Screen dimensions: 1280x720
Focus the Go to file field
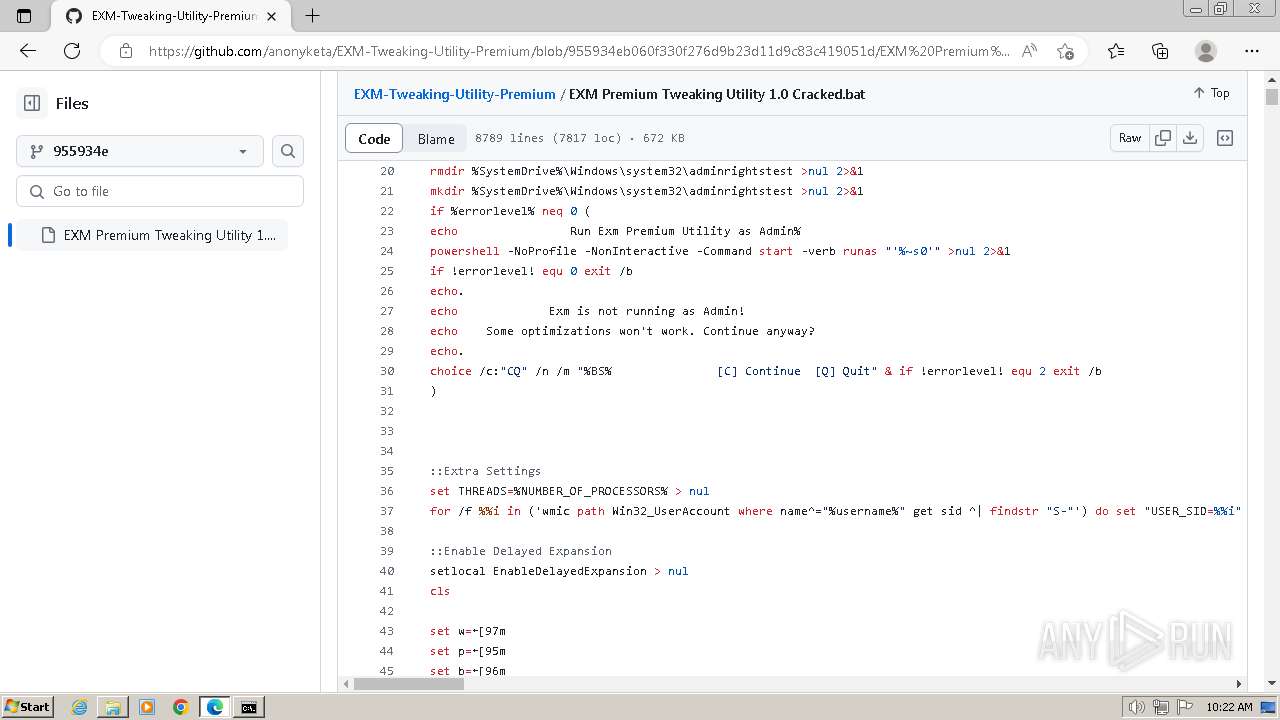(x=160, y=191)
